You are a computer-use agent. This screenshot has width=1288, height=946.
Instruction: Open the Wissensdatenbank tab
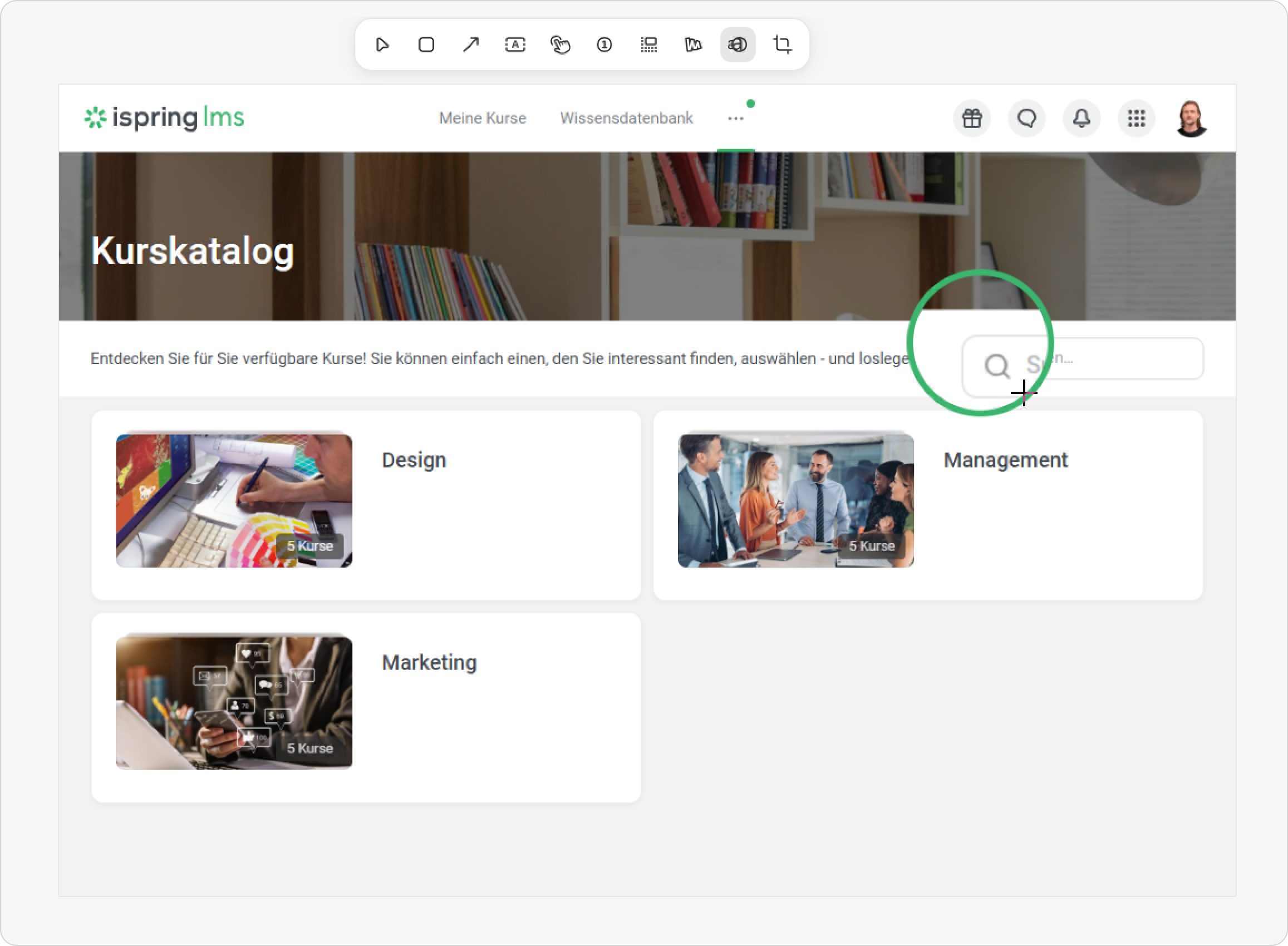pyautogui.click(x=627, y=118)
